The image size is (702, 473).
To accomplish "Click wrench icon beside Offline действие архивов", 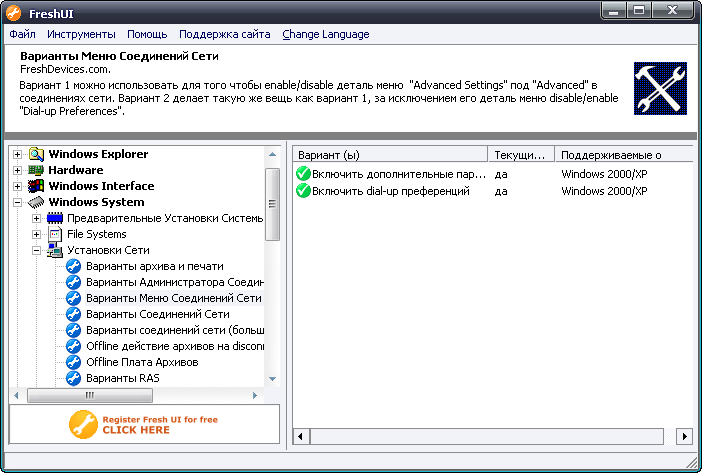I will click(73, 346).
